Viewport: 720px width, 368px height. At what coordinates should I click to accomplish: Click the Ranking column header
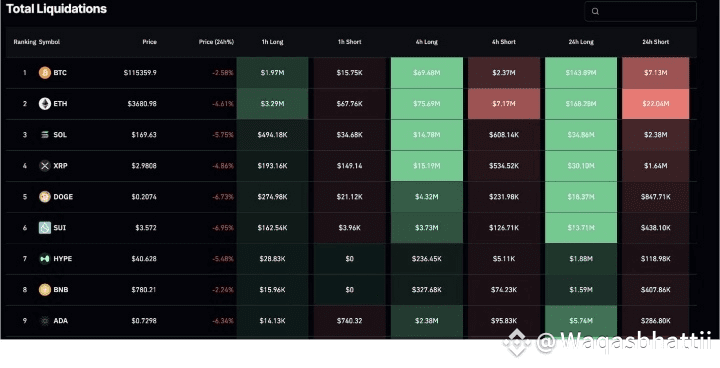(x=25, y=42)
